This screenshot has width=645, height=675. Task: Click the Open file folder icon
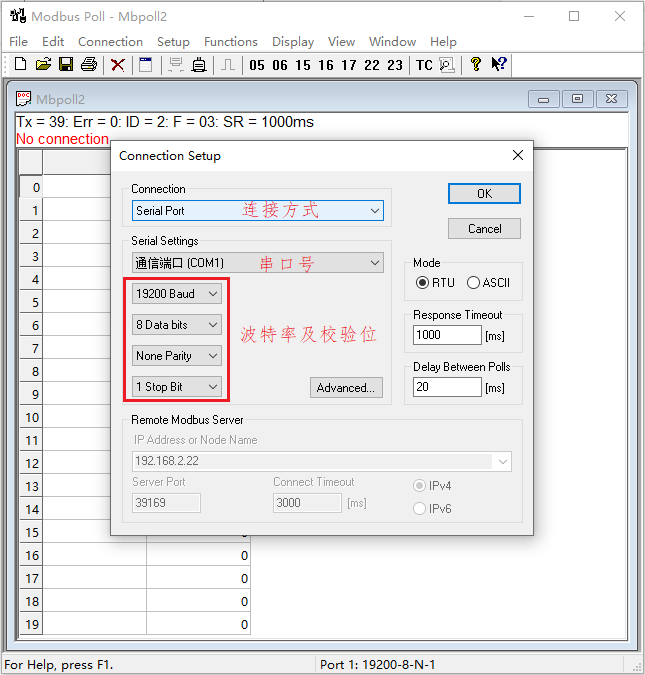tap(43, 65)
